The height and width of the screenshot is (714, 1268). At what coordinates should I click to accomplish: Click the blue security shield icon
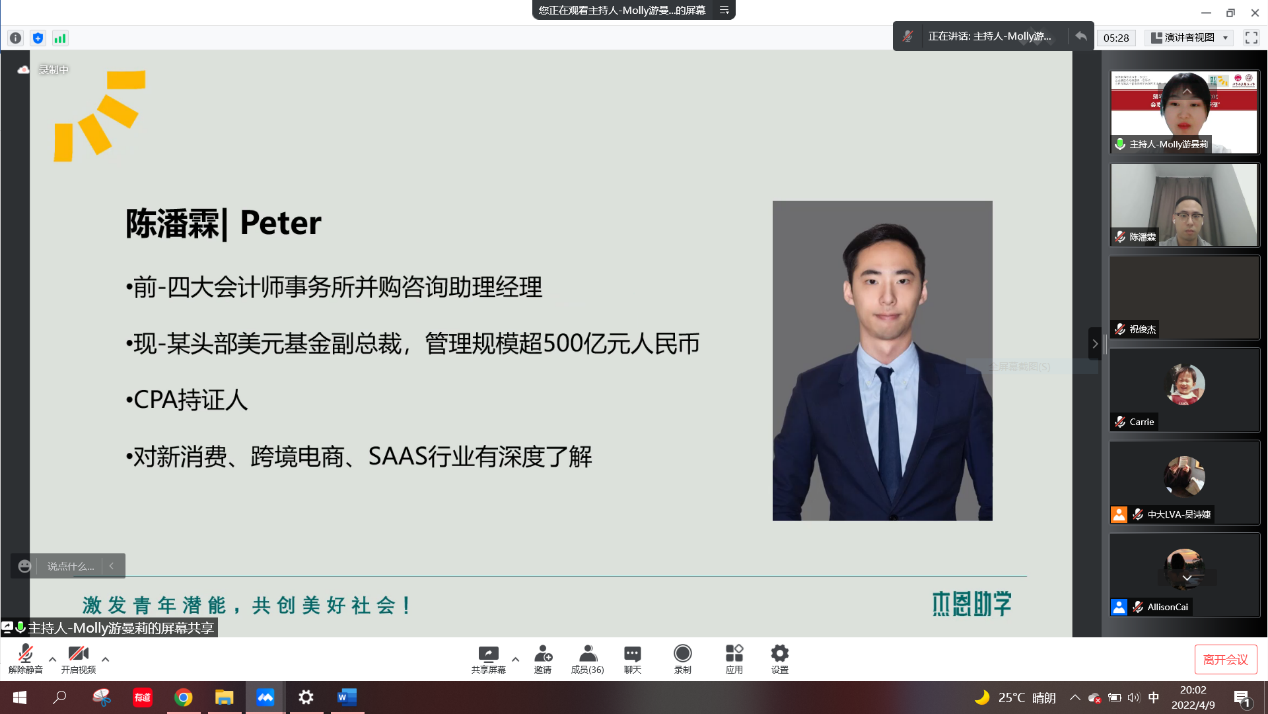(x=38, y=38)
